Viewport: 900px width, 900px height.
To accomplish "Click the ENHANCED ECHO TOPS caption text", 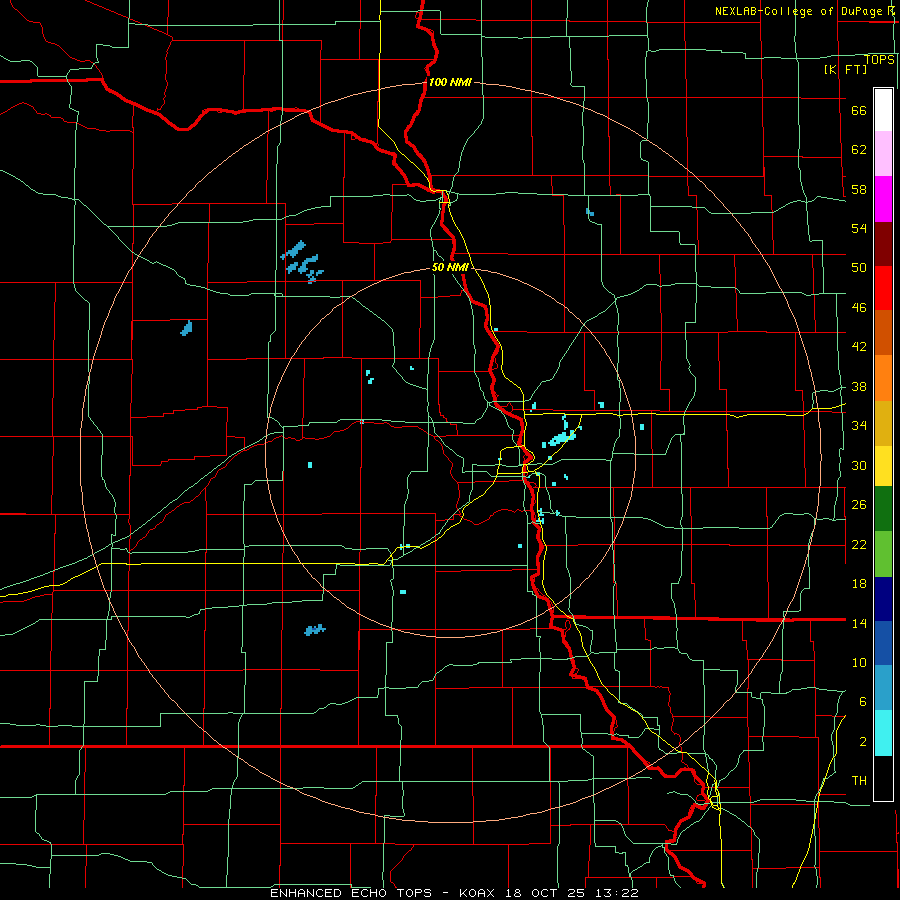I will 351,893.
